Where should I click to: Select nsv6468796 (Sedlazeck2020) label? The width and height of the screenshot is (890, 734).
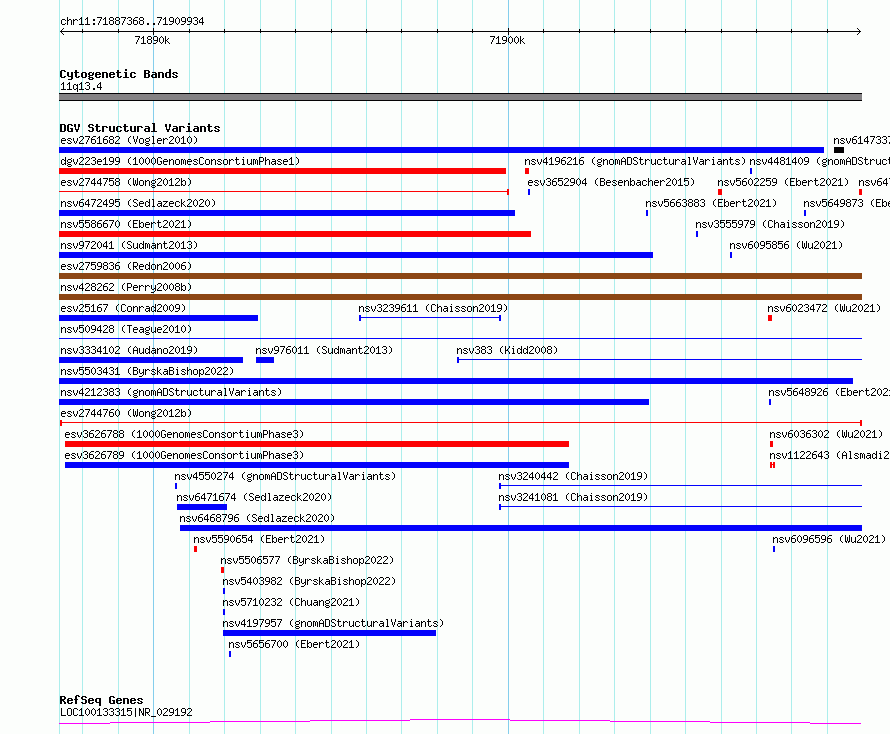pyautogui.click(x=257, y=518)
